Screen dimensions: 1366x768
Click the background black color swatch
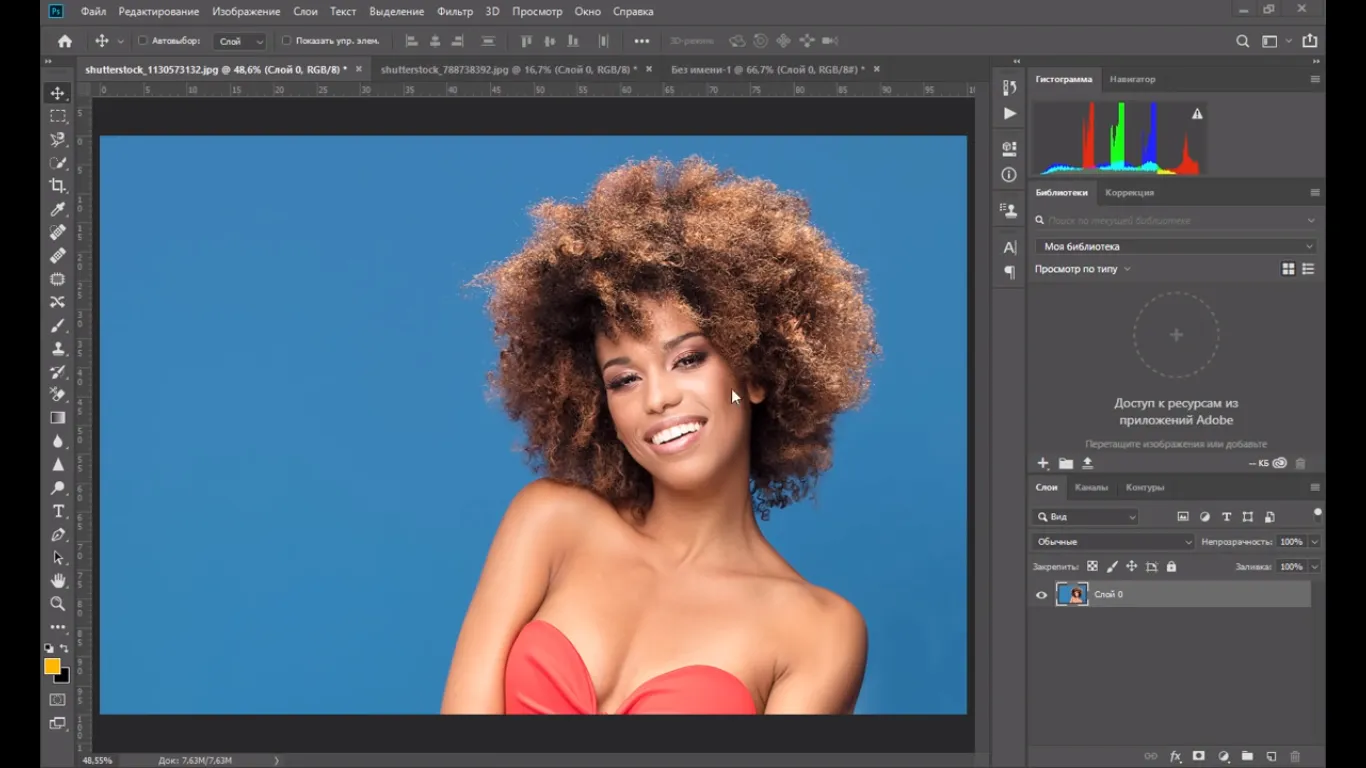(x=63, y=676)
